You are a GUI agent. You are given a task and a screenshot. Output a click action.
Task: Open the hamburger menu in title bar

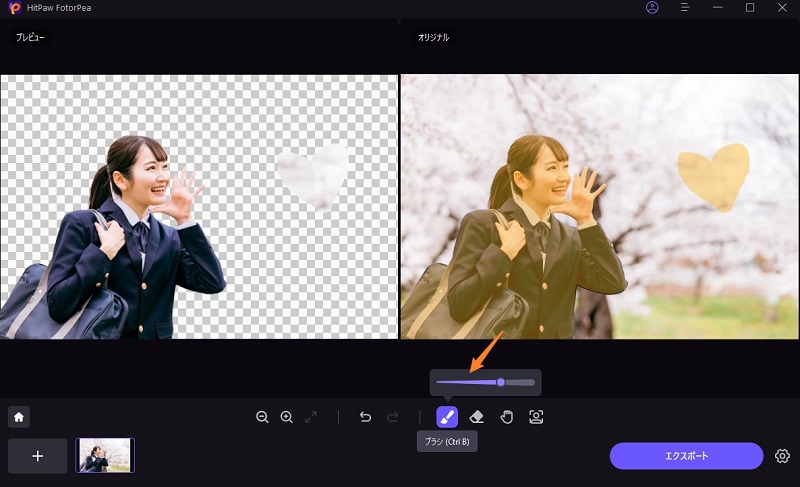point(685,8)
